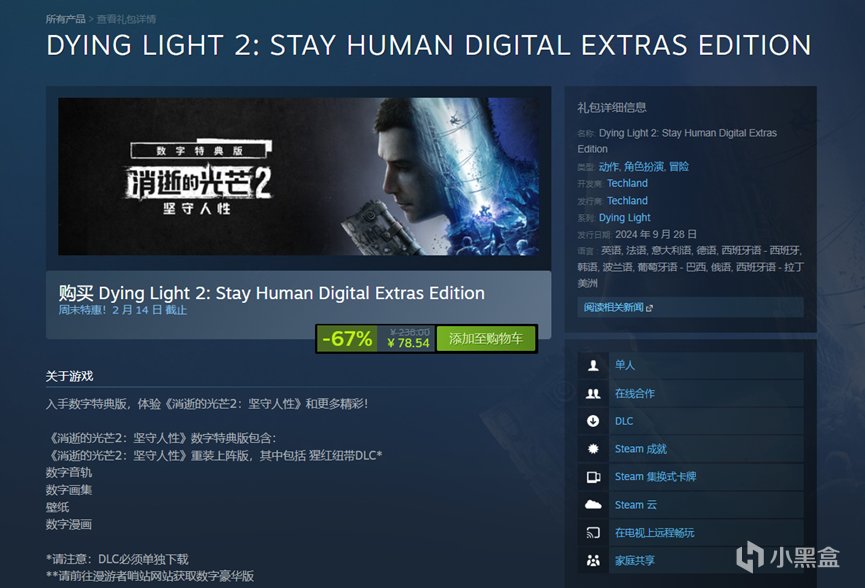The image size is (865, 588).
Task: Click the Dying Light 2 banner image
Action: [x=298, y=177]
